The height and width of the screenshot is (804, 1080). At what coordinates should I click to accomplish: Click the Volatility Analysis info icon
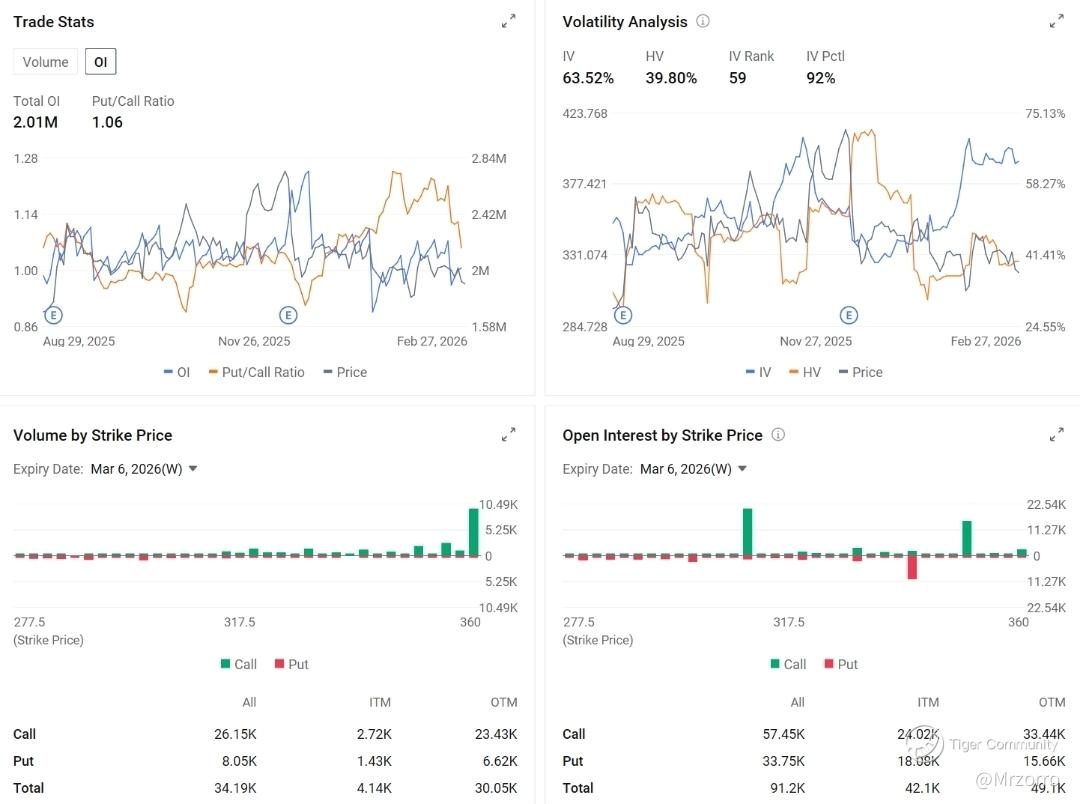tap(703, 21)
